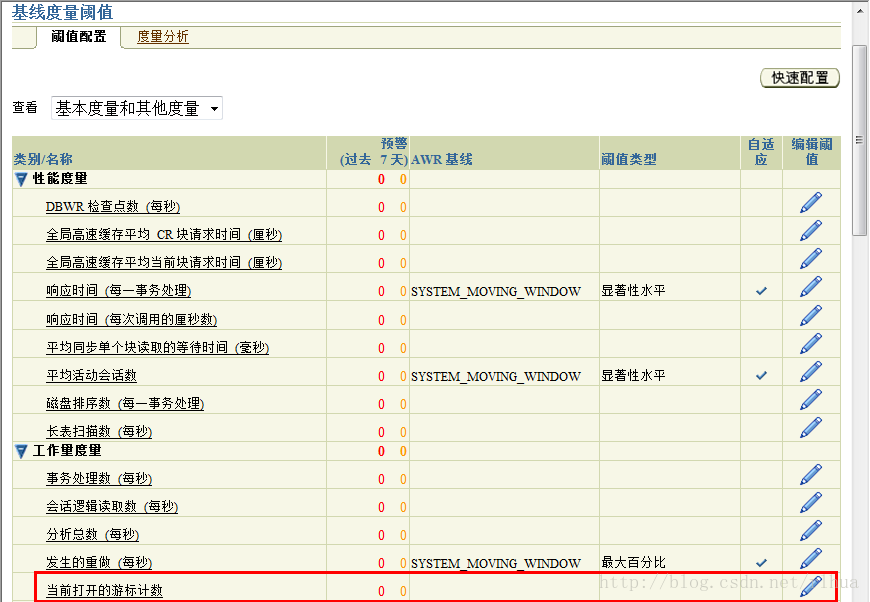This screenshot has height=602, width=870.
Task: Edit threshold for 事务处理数 (每秒)
Action: tap(811, 475)
